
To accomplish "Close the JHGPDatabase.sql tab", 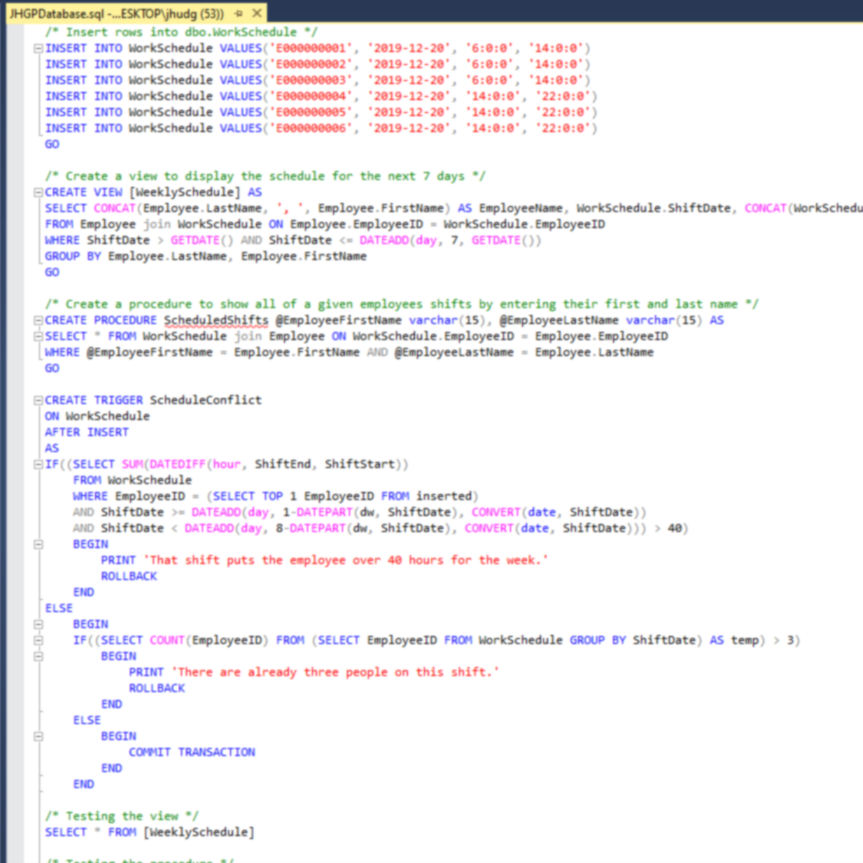I will click(x=257, y=13).
